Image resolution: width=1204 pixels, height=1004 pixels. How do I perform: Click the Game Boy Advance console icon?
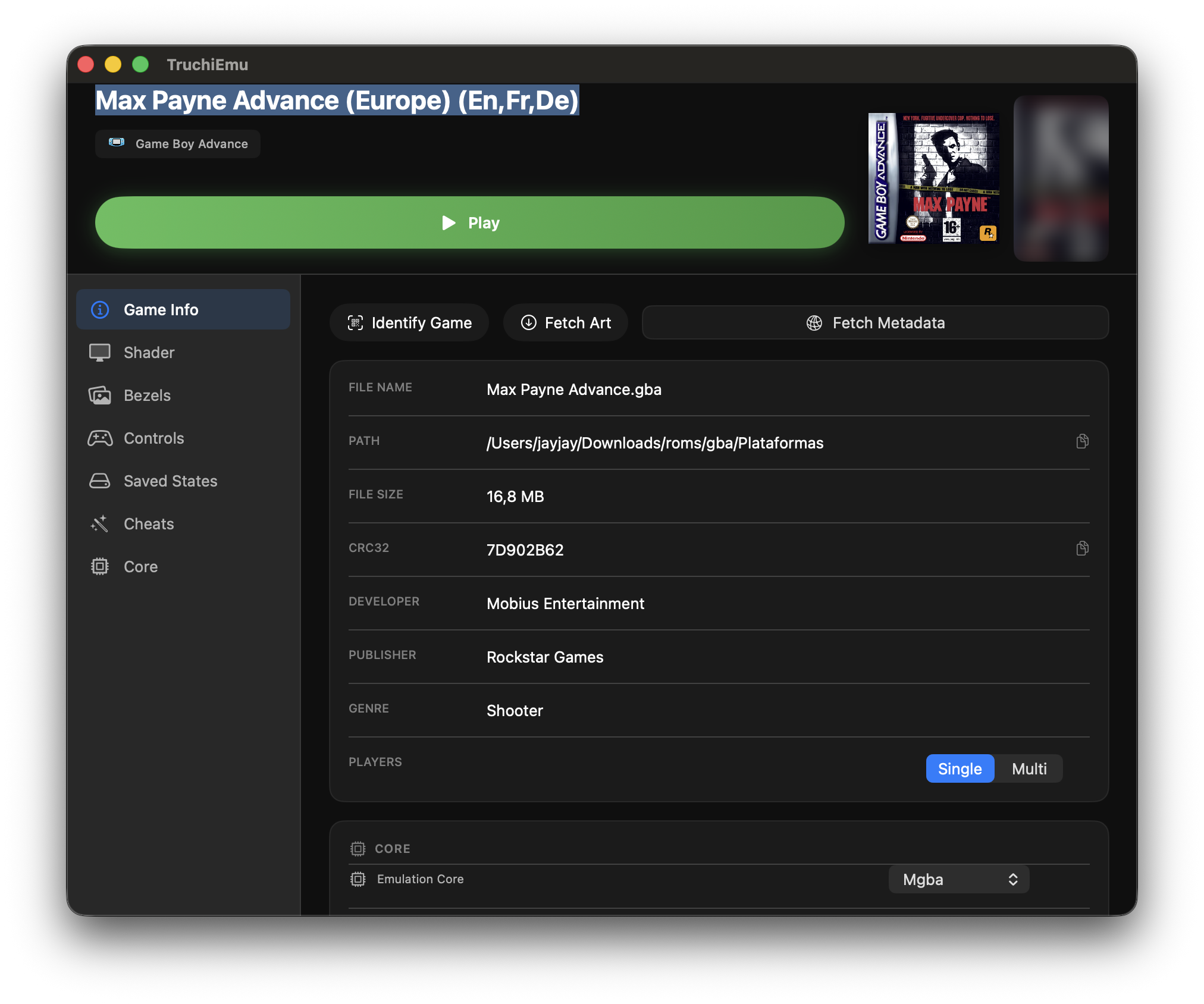(117, 143)
